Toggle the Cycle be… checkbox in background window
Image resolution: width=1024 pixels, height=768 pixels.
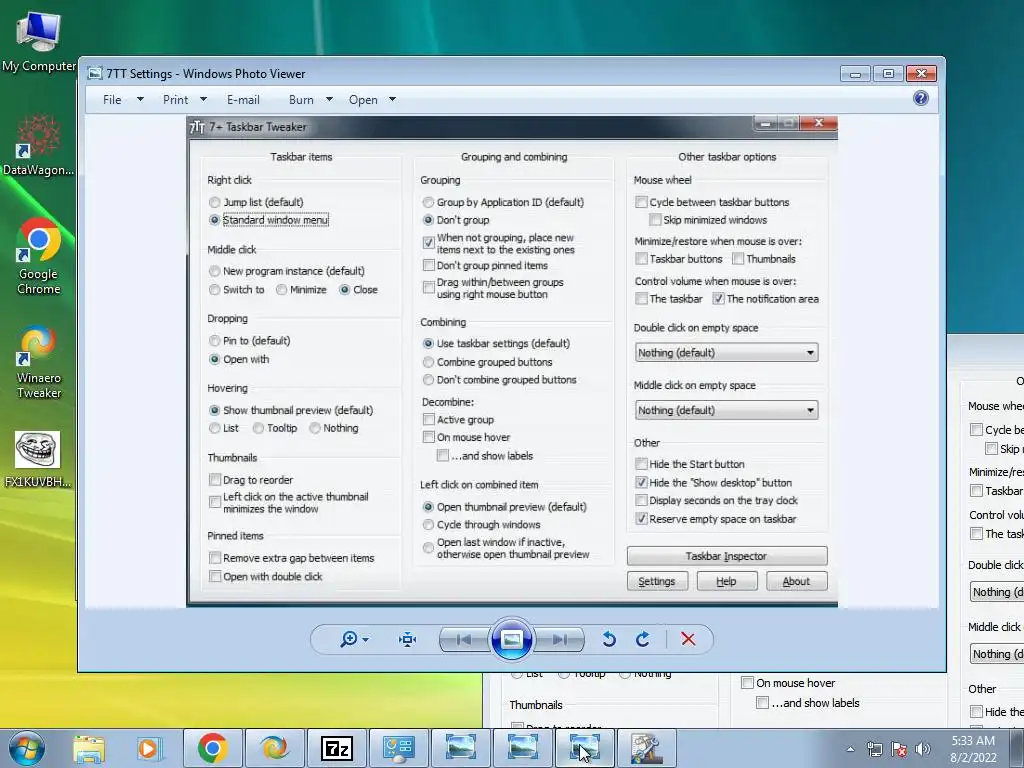click(976, 430)
